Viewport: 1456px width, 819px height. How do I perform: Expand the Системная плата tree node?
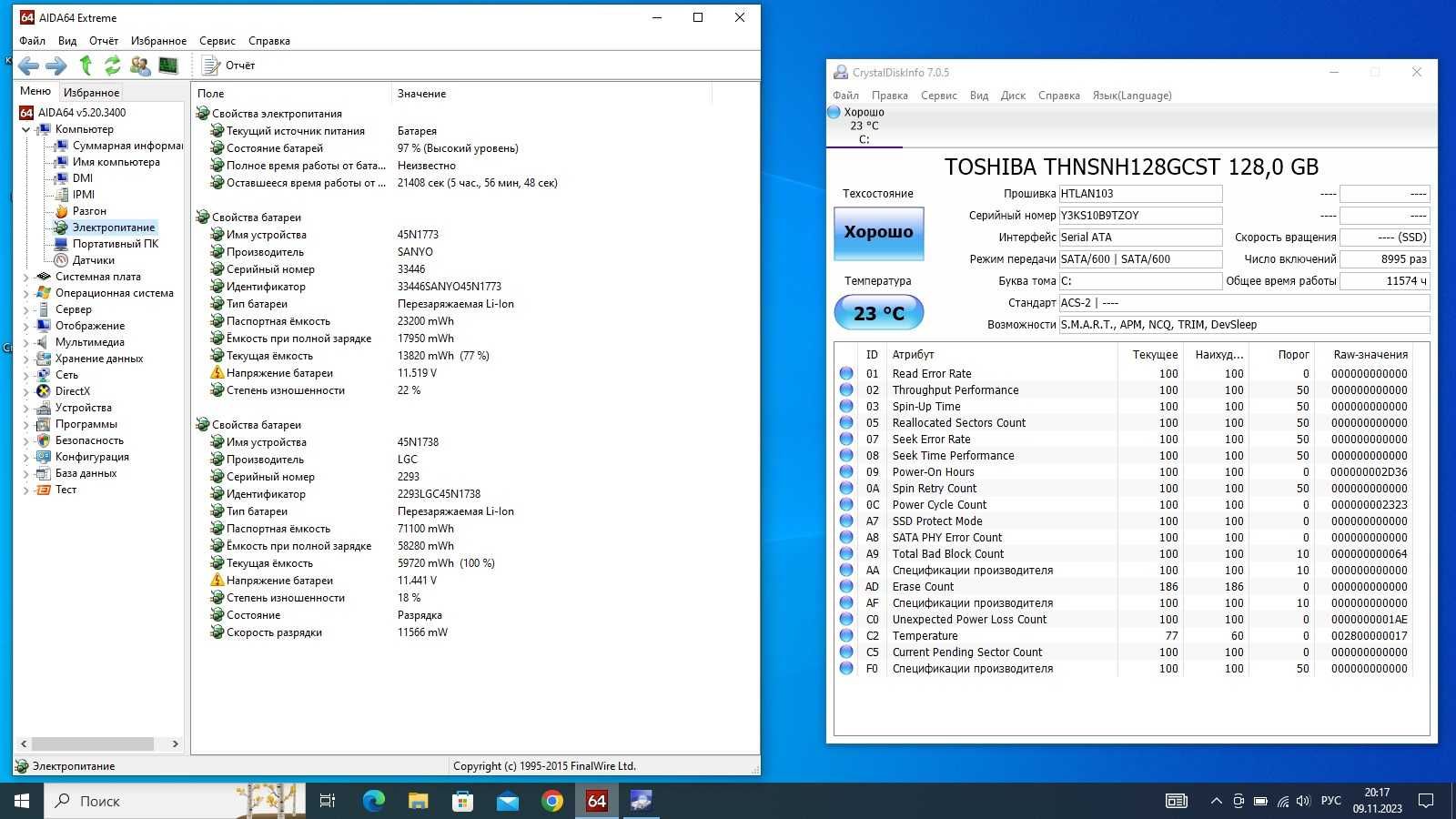click(x=25, y=277)
